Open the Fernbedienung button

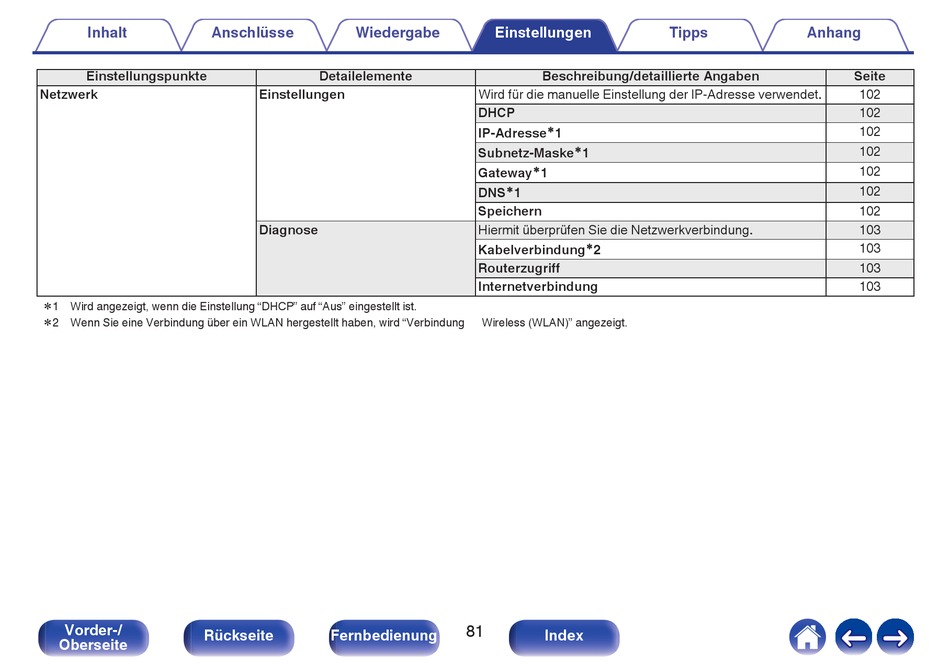point(384,637)
